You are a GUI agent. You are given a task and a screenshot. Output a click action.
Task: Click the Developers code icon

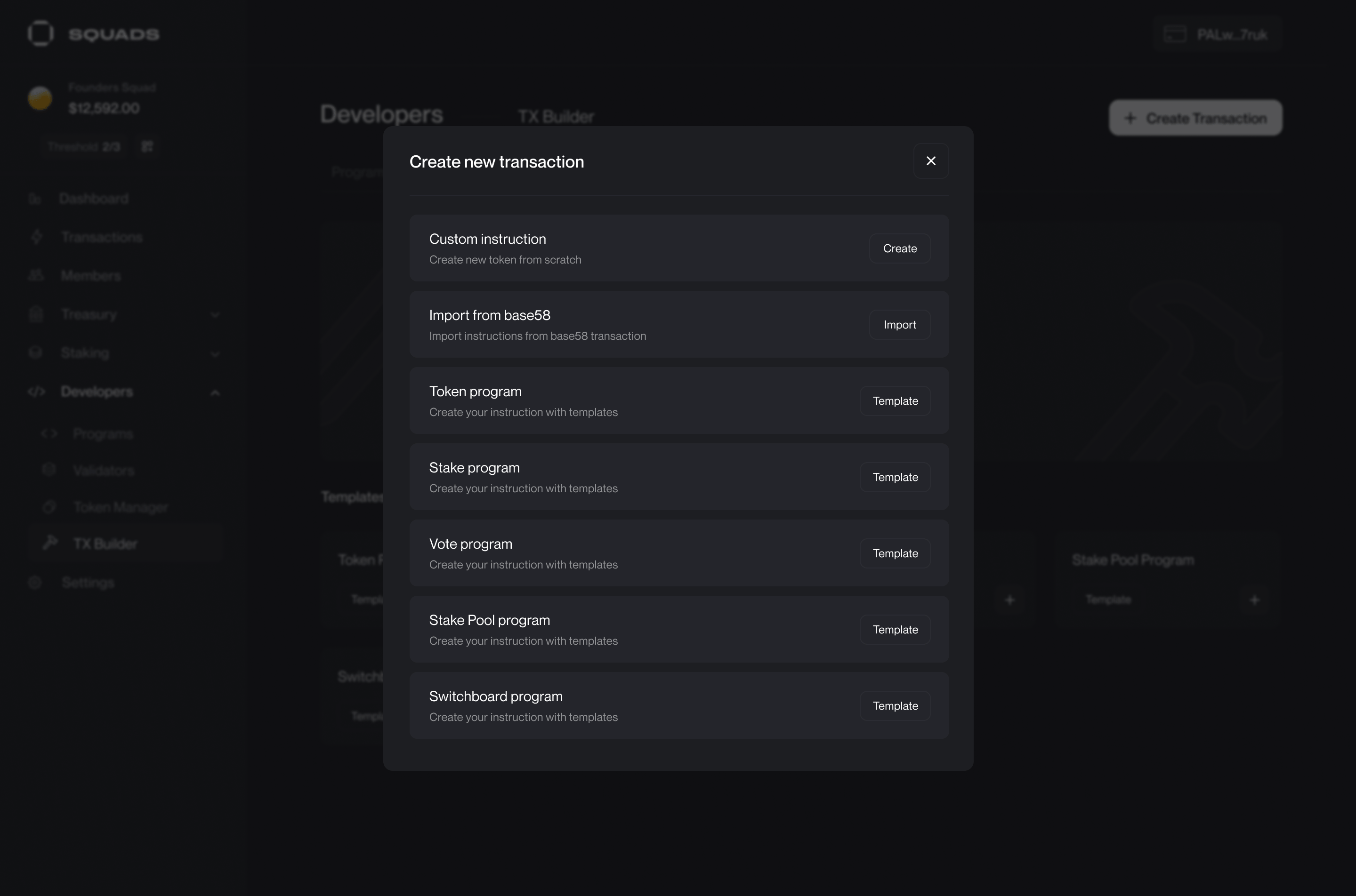[37, 392]
